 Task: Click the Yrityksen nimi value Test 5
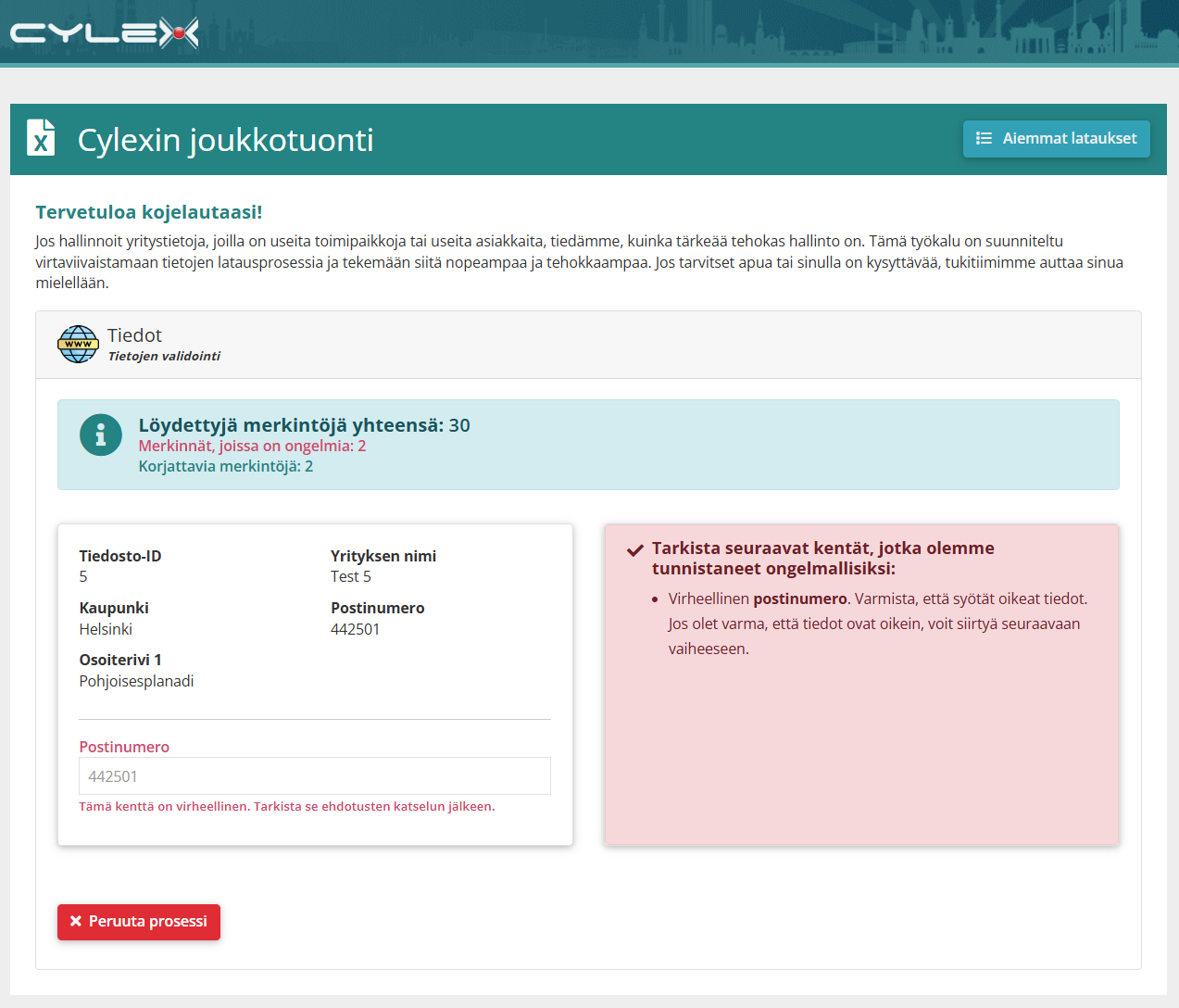point(351,576)
